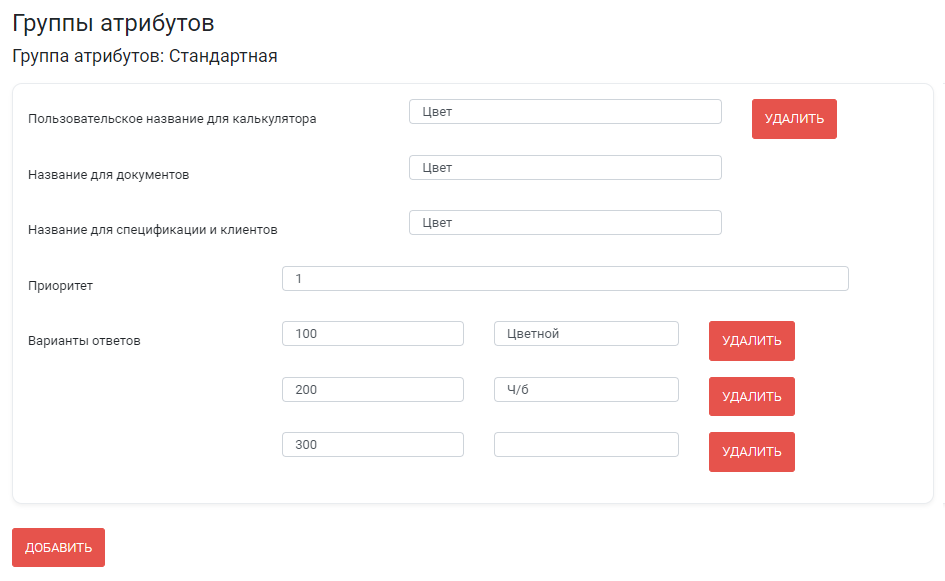Viewport: 945px width, 581px height.
Task: Click the Варианты ответов label
Action: [84, 341]
